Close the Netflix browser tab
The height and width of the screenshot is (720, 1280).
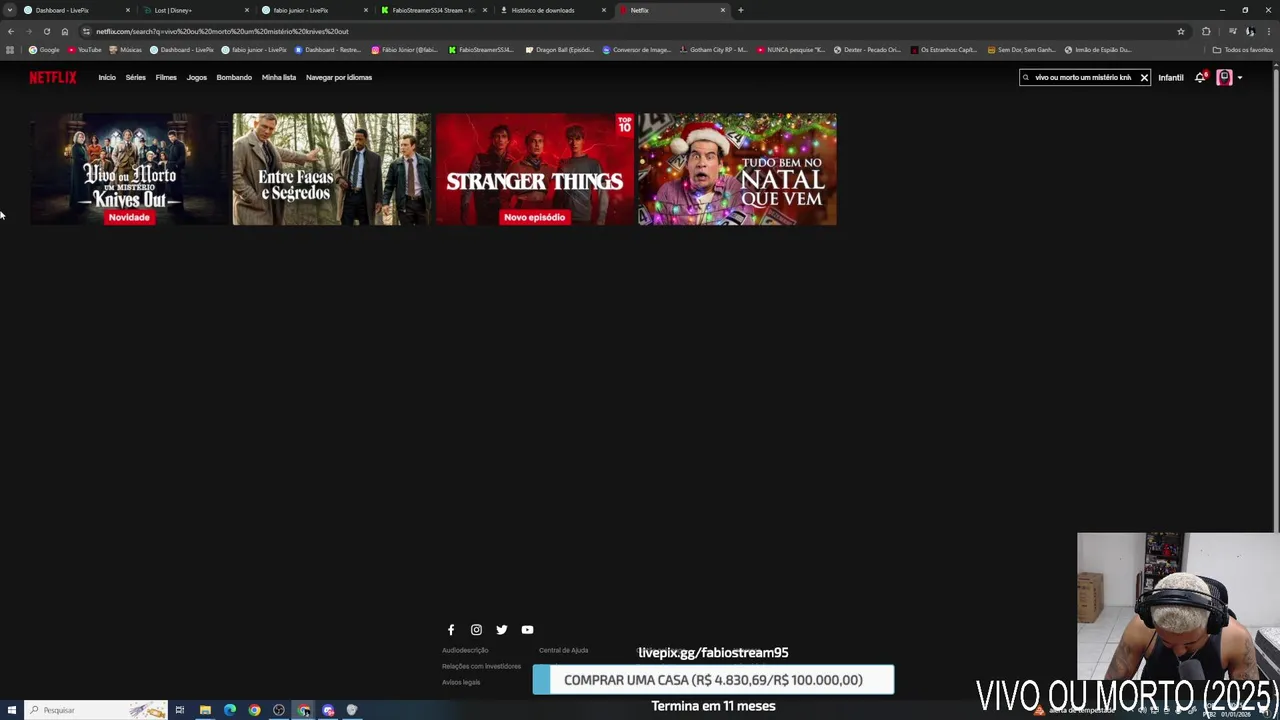(723, 10)
